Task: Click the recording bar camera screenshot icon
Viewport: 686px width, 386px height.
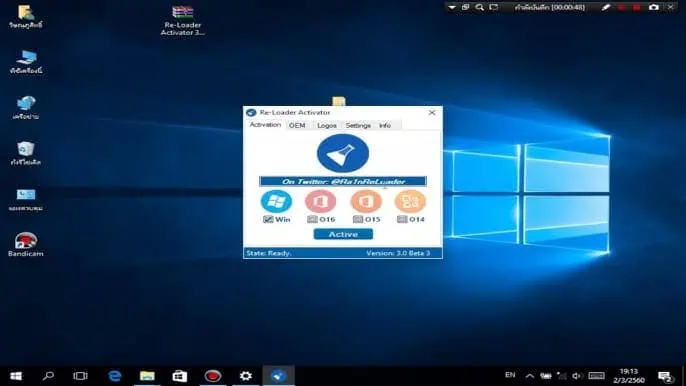Action: [x=654, y=7]
